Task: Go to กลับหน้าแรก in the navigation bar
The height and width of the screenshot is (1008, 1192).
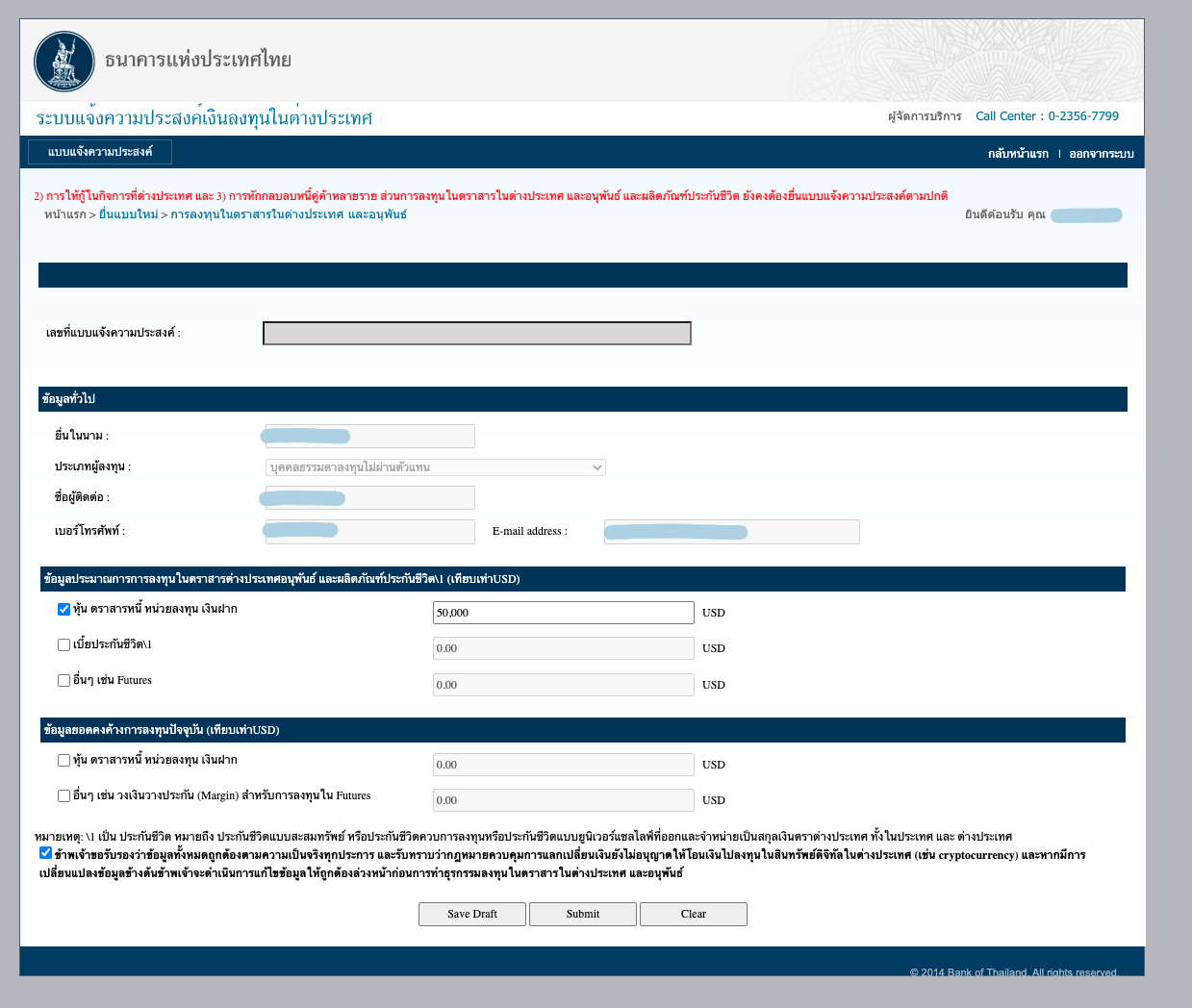Action: point(1018,154)
